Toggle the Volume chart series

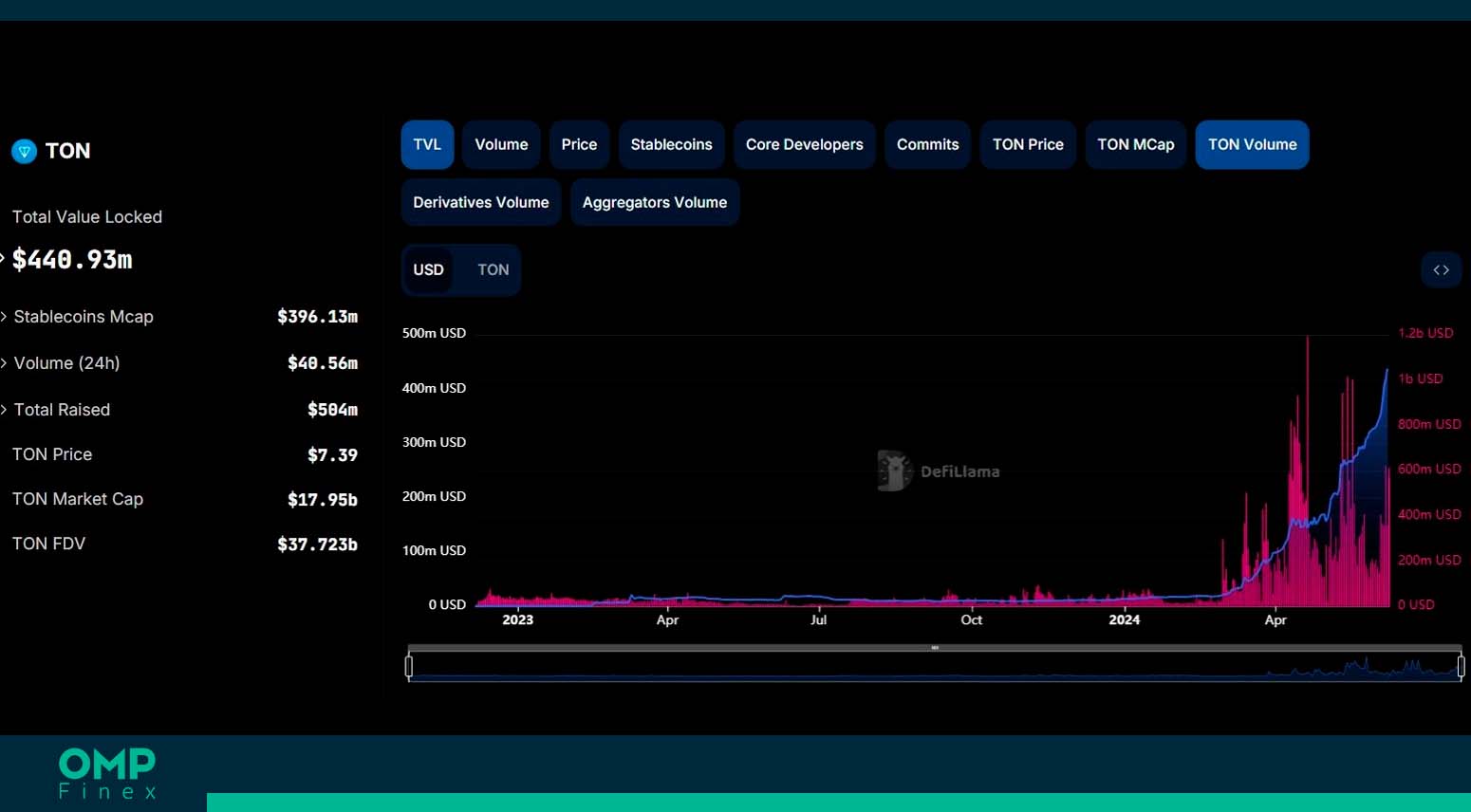tap(501, 145)
